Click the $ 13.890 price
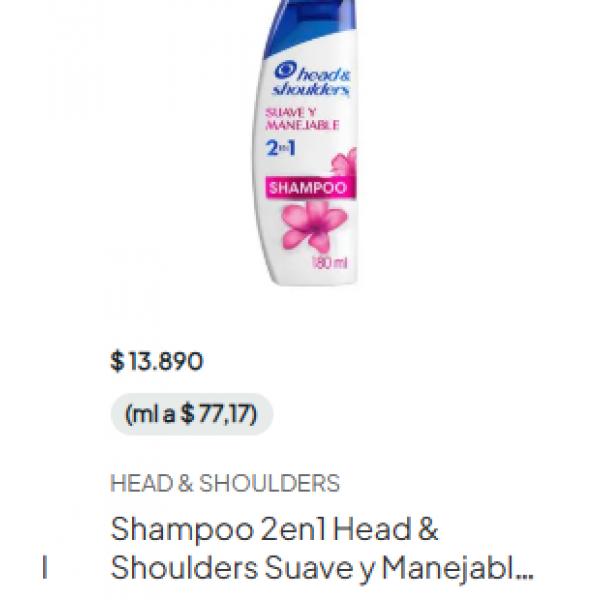 click(157, 361)
